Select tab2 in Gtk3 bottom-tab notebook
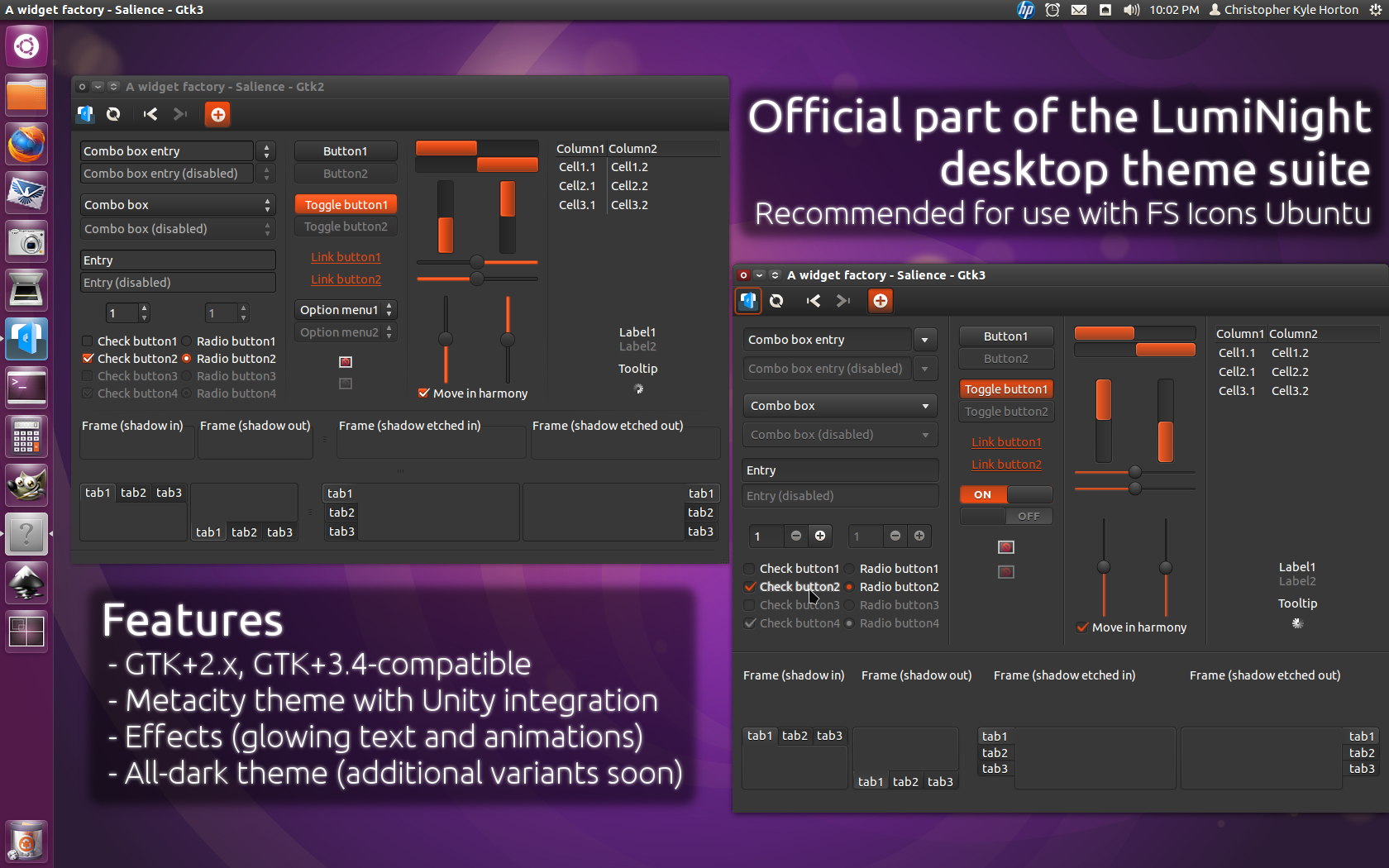Screen dimensions: 1389x868 905,782
